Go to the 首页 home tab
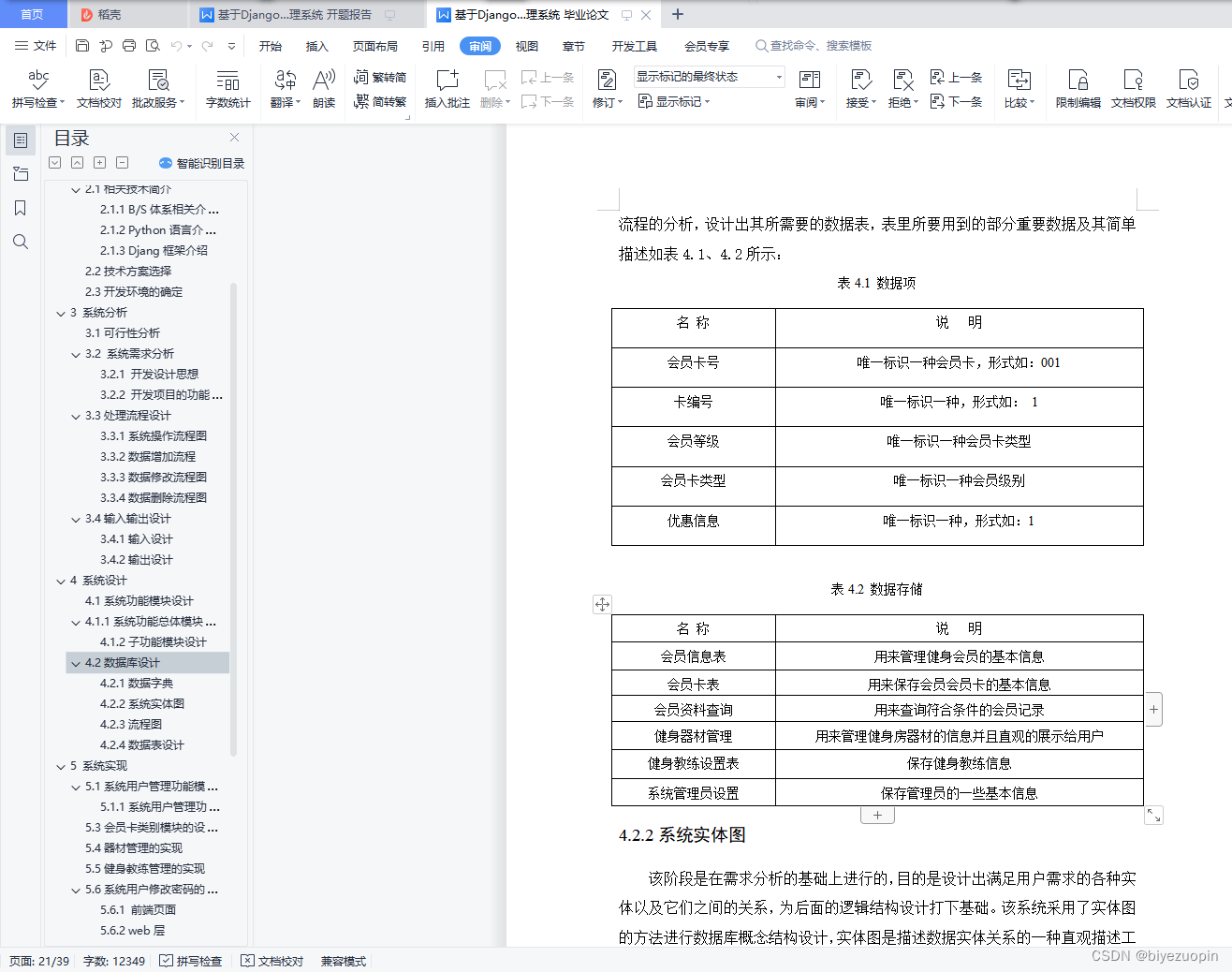 pyautogui.click(x=33, y=14)
